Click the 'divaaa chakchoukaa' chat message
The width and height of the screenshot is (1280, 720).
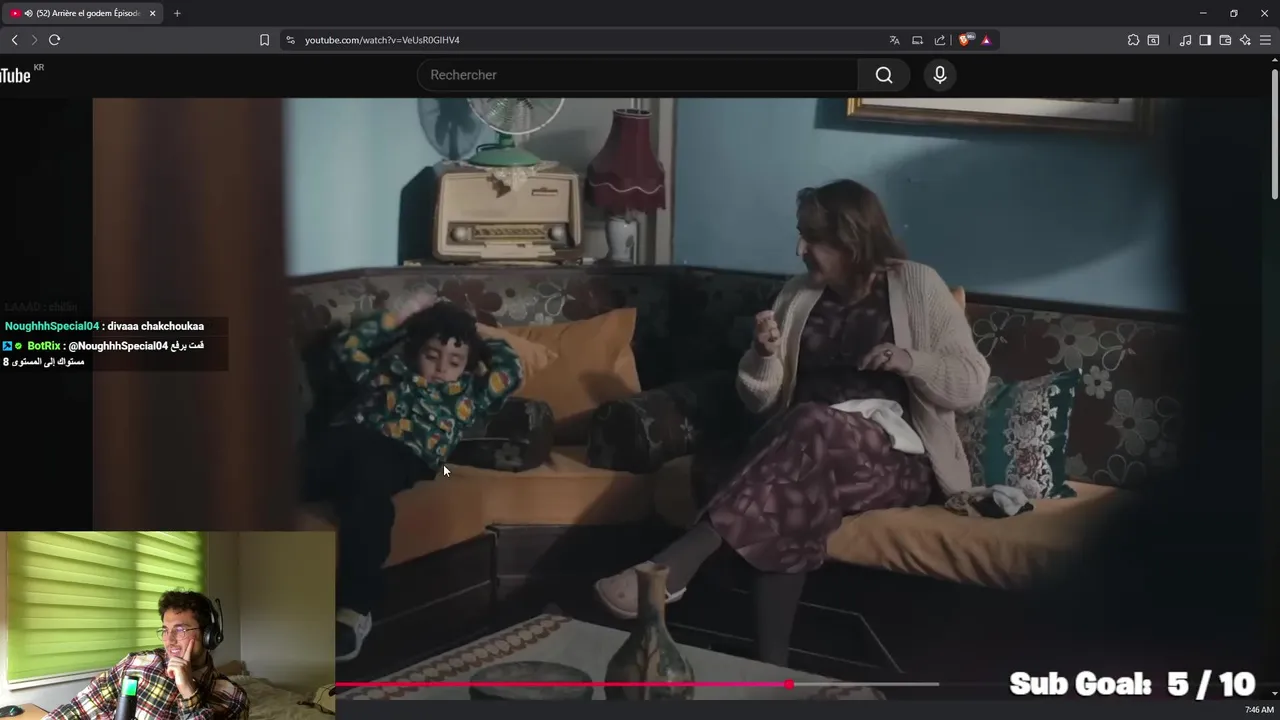156,326
